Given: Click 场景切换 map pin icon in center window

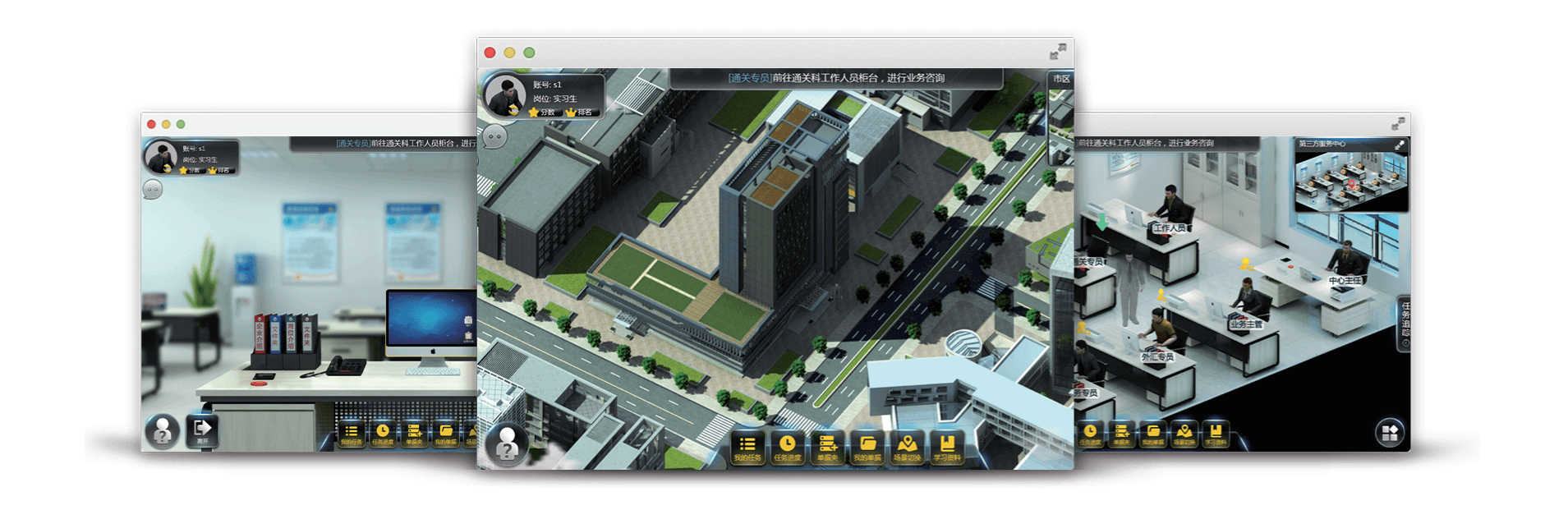Looking at the screenshot, I should coord(907,448).
